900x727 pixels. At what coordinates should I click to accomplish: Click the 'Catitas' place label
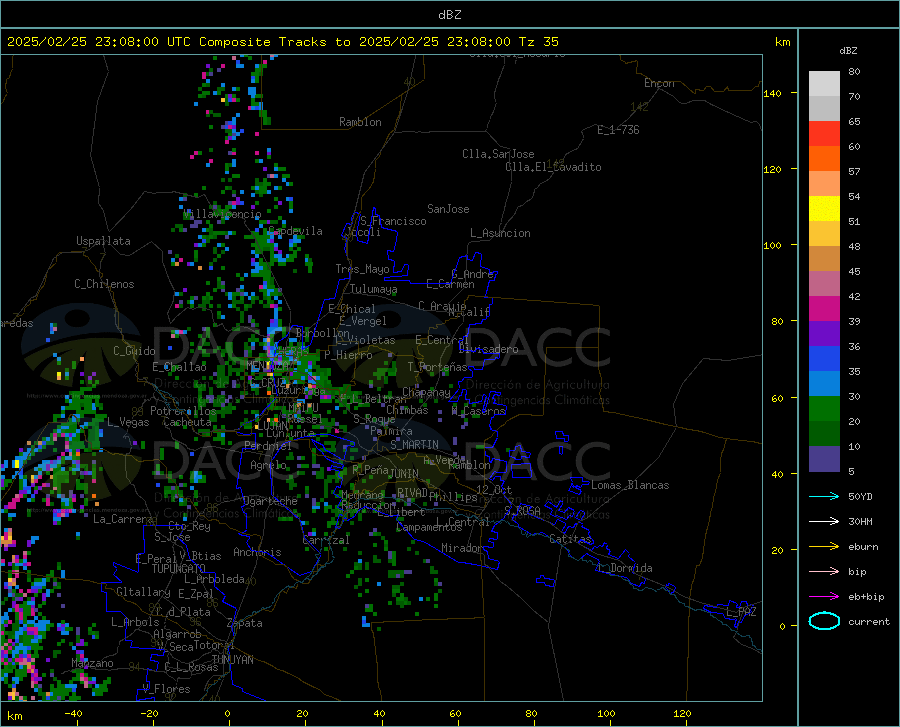coord(570,539)
